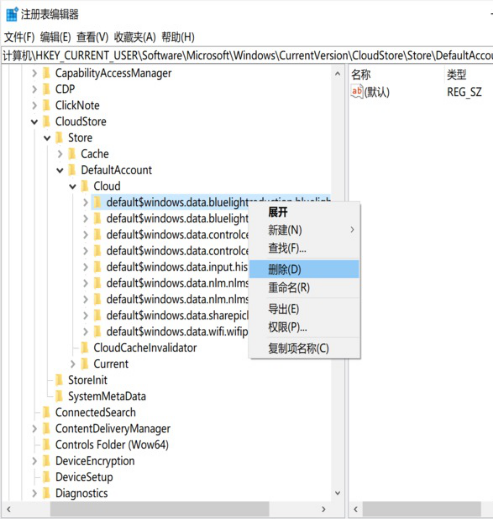The height and width of the screenshot is (519, 493).
Task: Expand the Diagnostics tree node
Action: coord(34,493)
